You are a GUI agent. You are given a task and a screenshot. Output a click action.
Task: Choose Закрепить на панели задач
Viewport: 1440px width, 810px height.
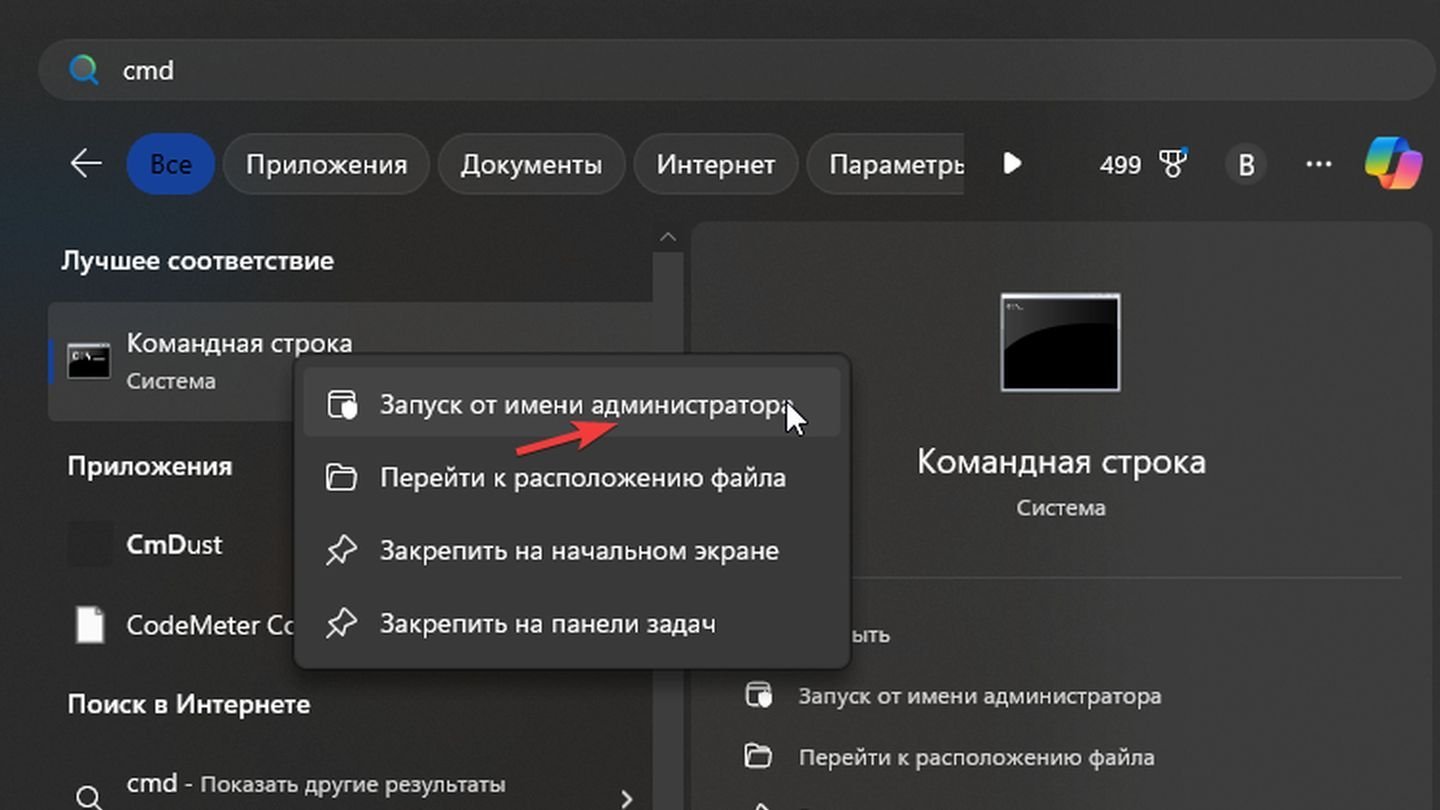coord(572,623)
